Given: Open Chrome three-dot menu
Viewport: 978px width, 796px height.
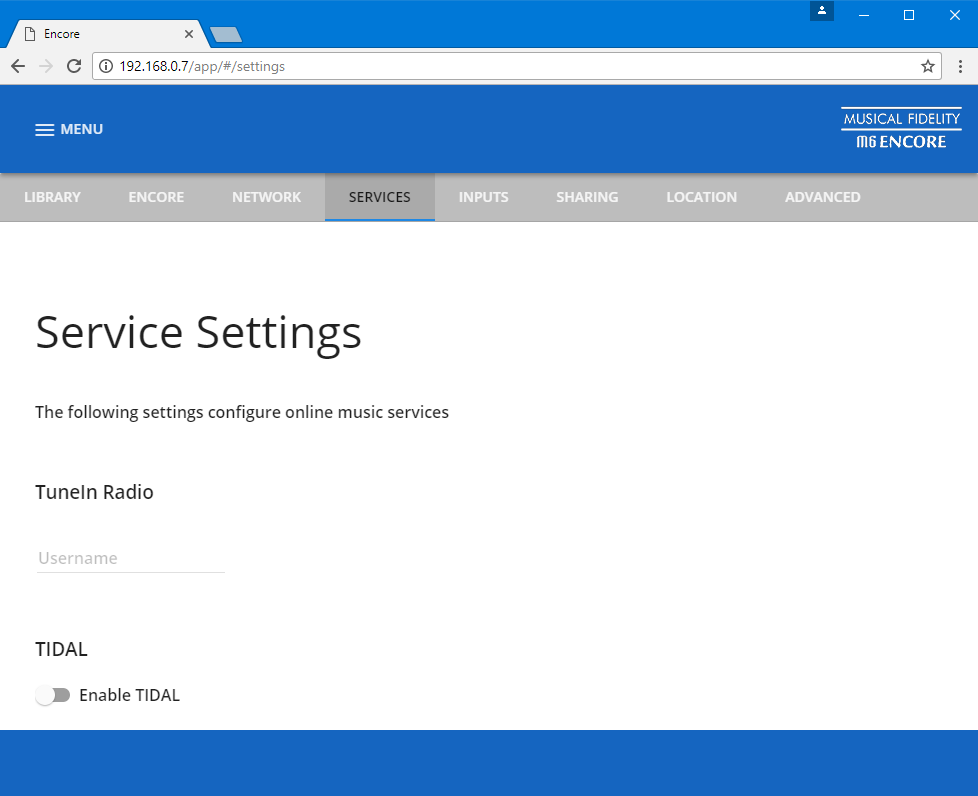Looking at the screenshot, I should pyautogui.click(x=960, y=66).
